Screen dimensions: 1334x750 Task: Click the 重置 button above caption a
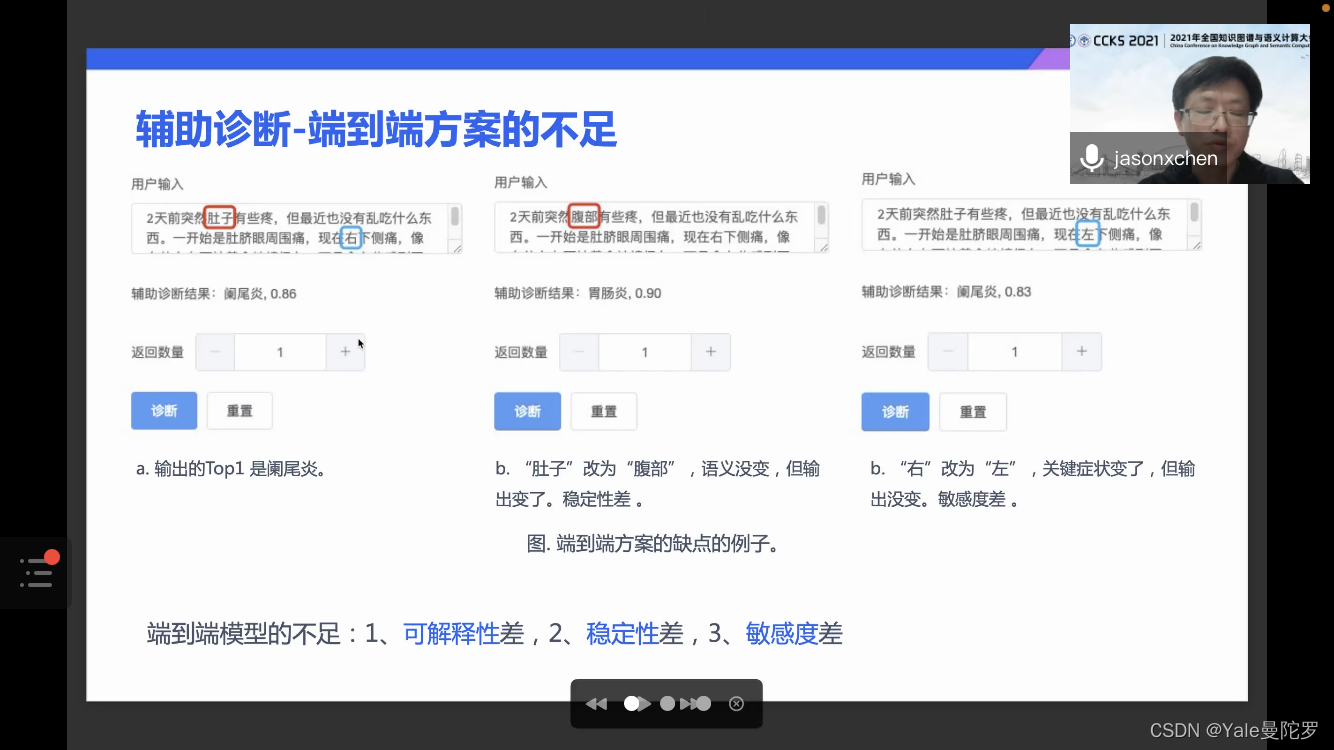(x=240, y=411)
